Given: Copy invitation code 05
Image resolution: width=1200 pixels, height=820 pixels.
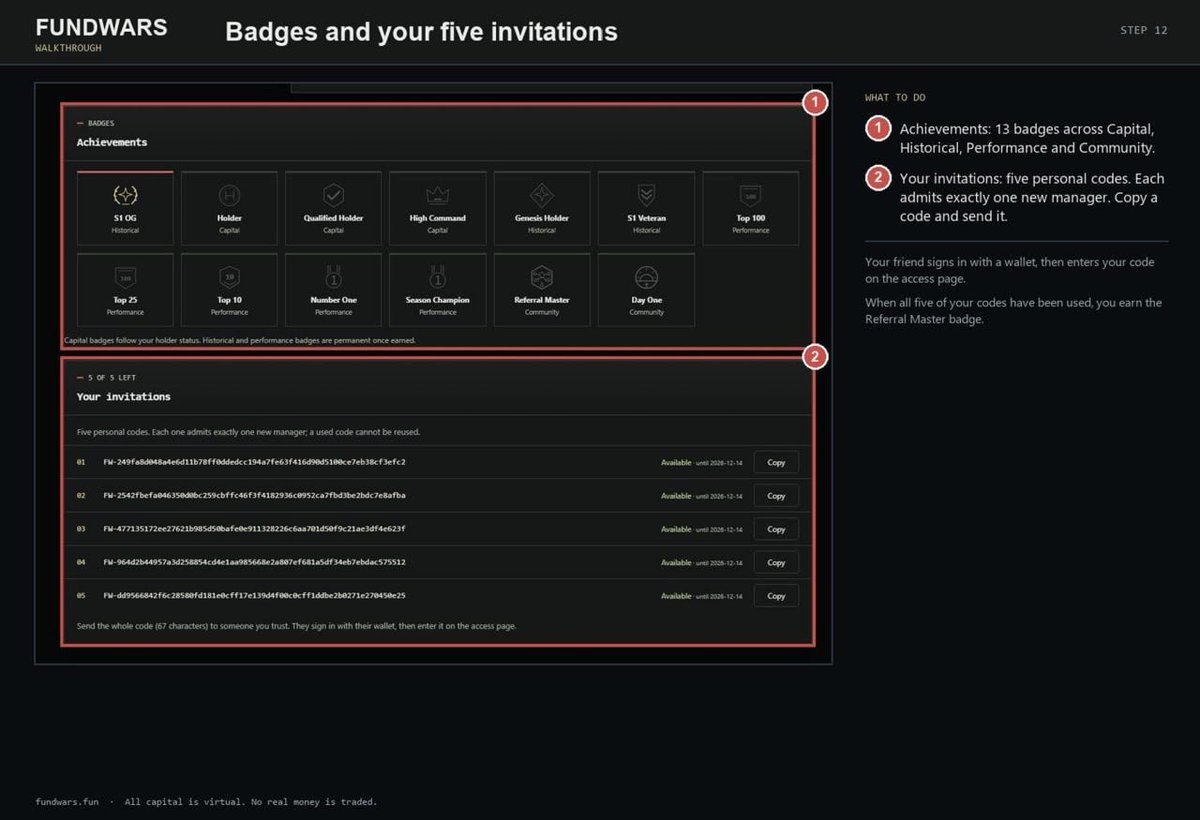Looking at the screenshot, I should pos(776,595).
